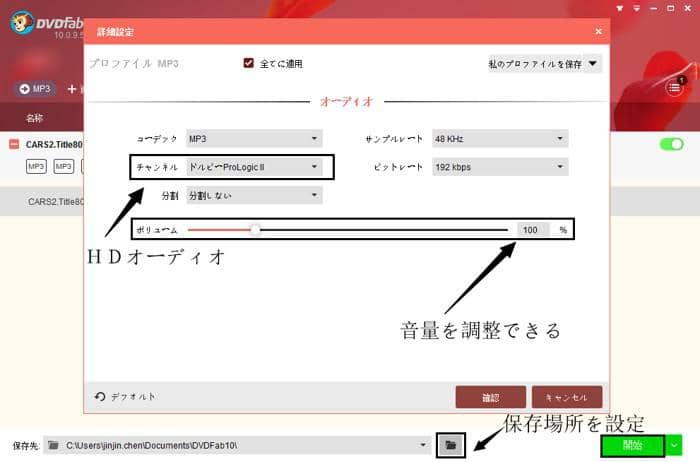Screen dimensions: 700x462
Task: Open the save path dropdown arrow
Action: coord(422,445)
